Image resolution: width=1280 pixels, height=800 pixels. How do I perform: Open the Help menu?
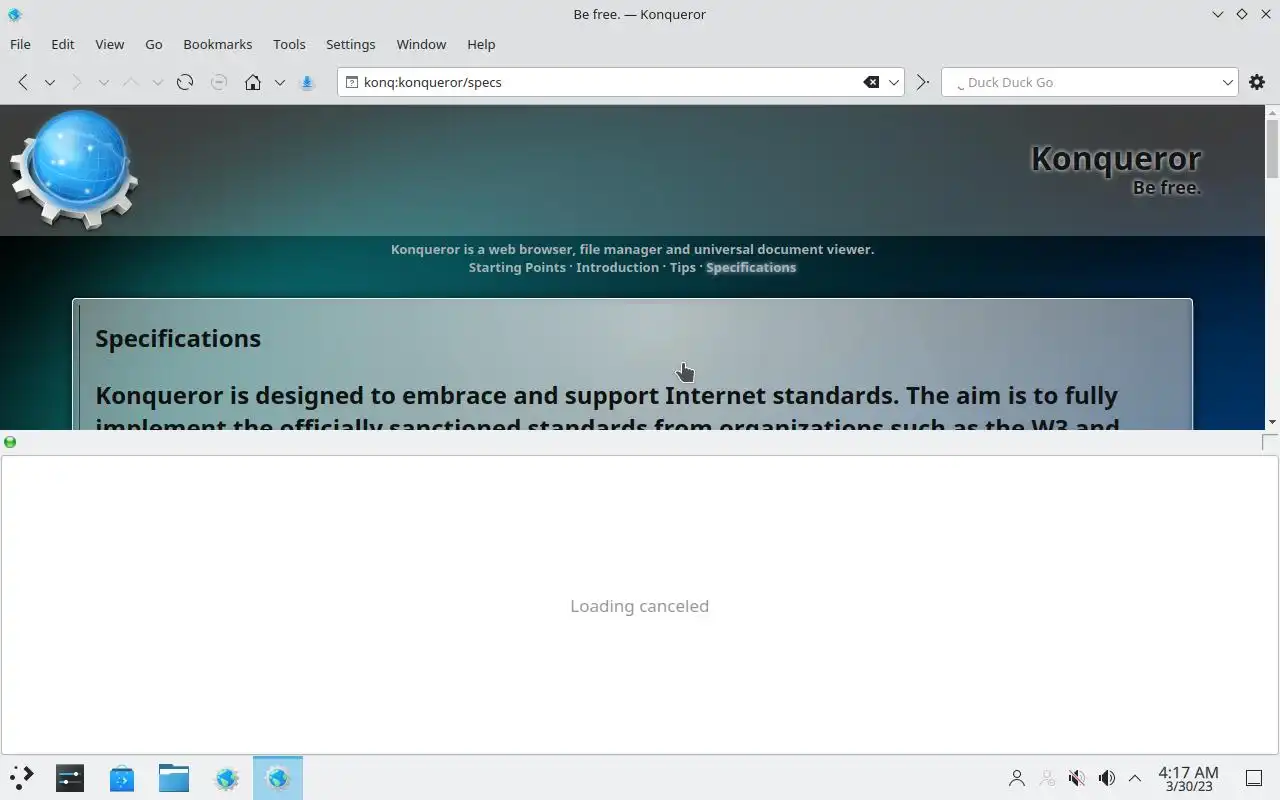[x=481, y=44]
